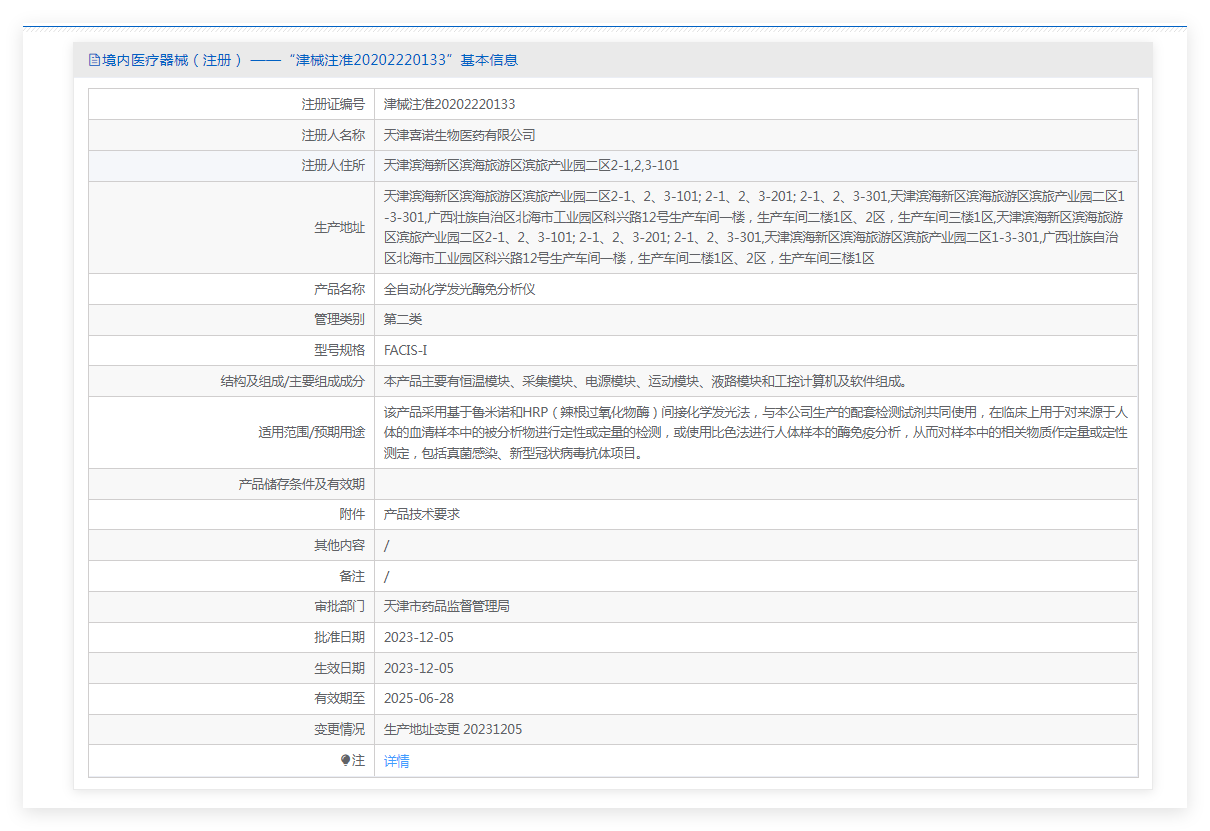Click the 注册人住所 address value

coord(531,165)
